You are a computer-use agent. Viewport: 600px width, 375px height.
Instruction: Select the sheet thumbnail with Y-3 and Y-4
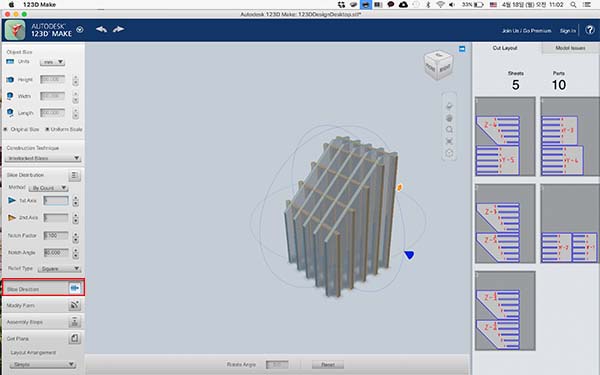(x=570, y=137)
